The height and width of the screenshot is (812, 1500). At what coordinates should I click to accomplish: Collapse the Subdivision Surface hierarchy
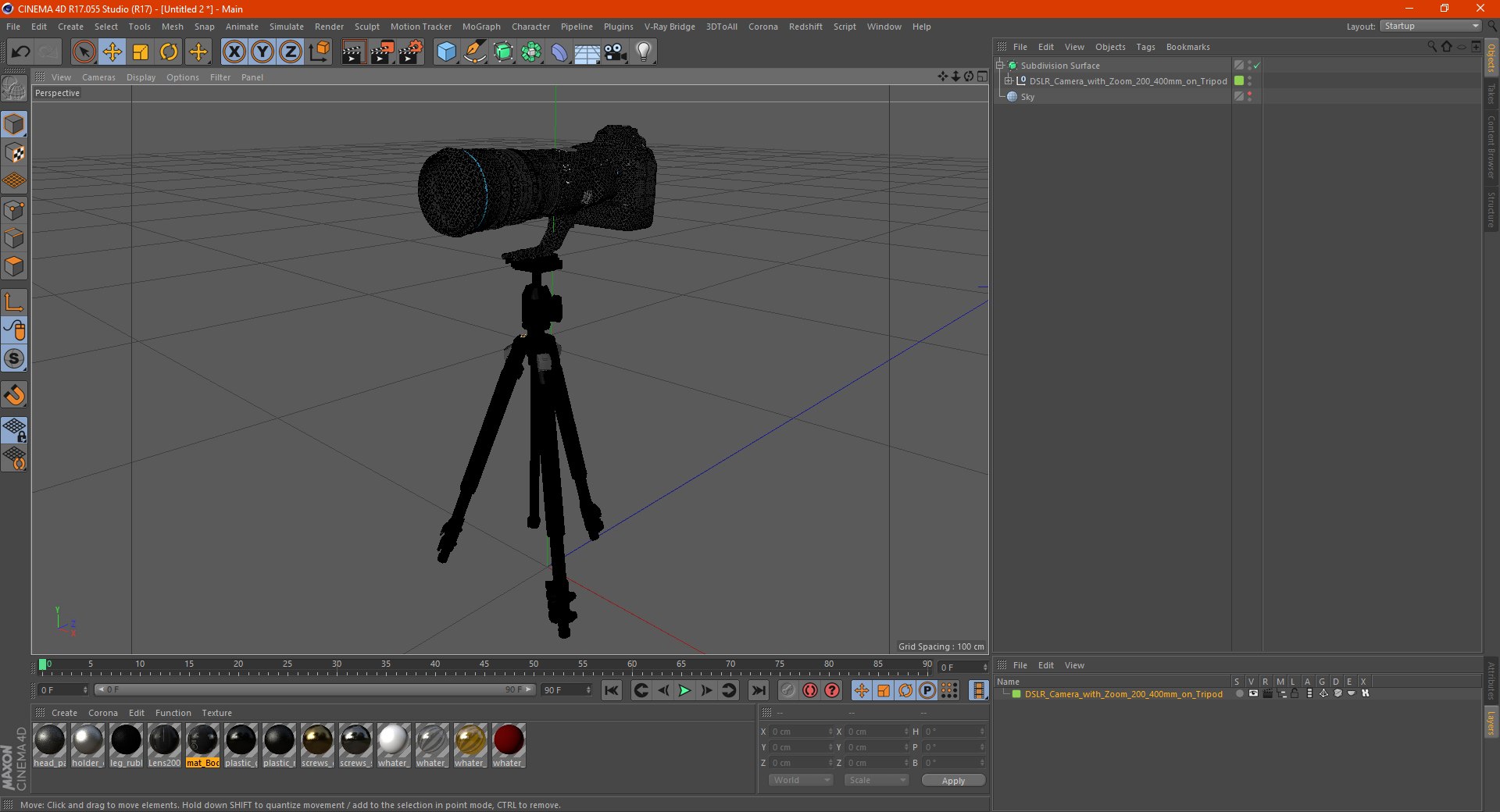1000,66
